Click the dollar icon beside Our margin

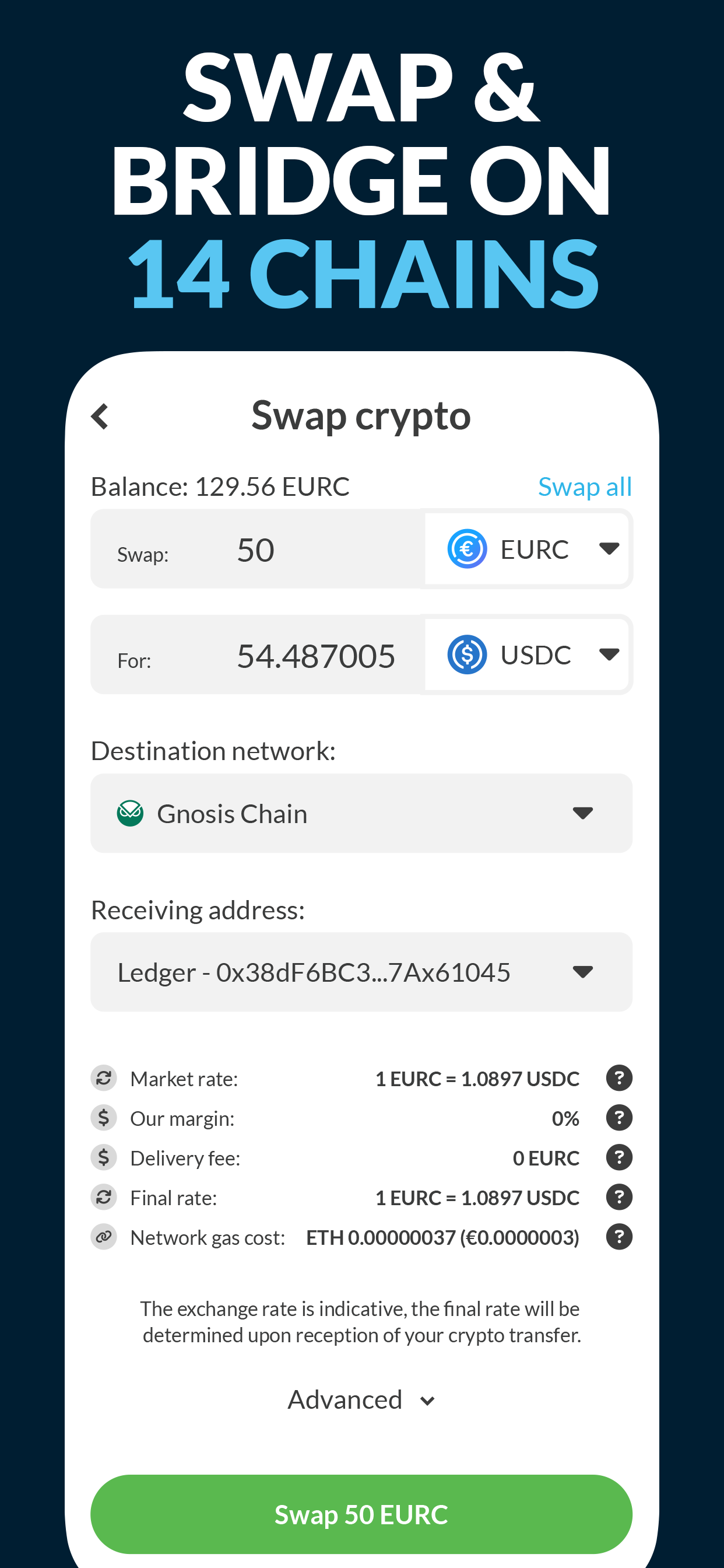click(104, 1118)
